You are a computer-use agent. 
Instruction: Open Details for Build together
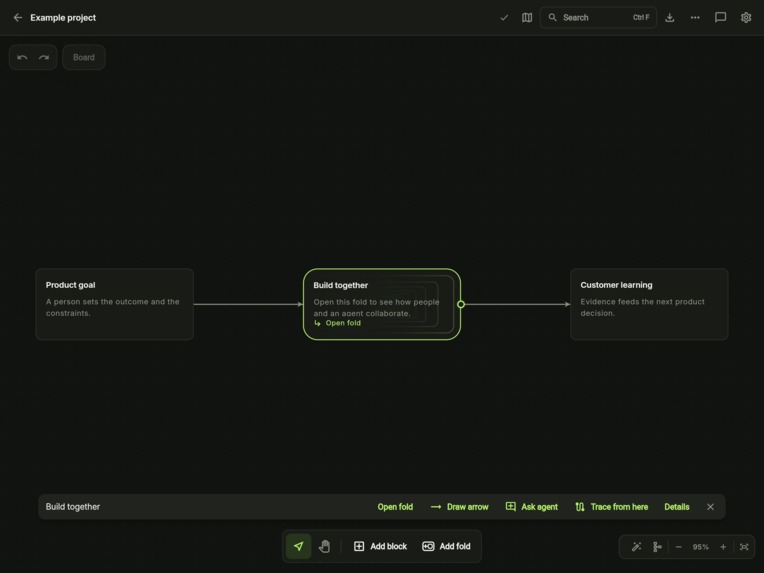(x=677, y=507)
